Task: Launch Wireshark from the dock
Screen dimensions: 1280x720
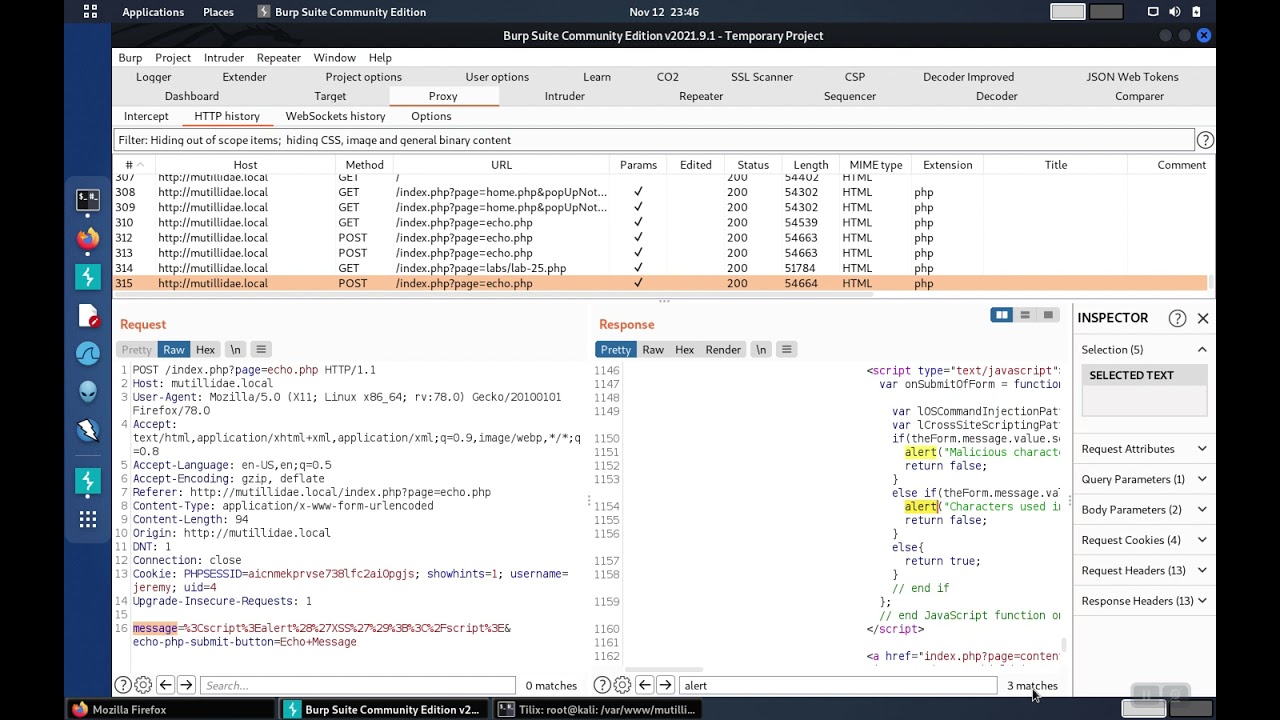Action: click(x=88, y=353)
